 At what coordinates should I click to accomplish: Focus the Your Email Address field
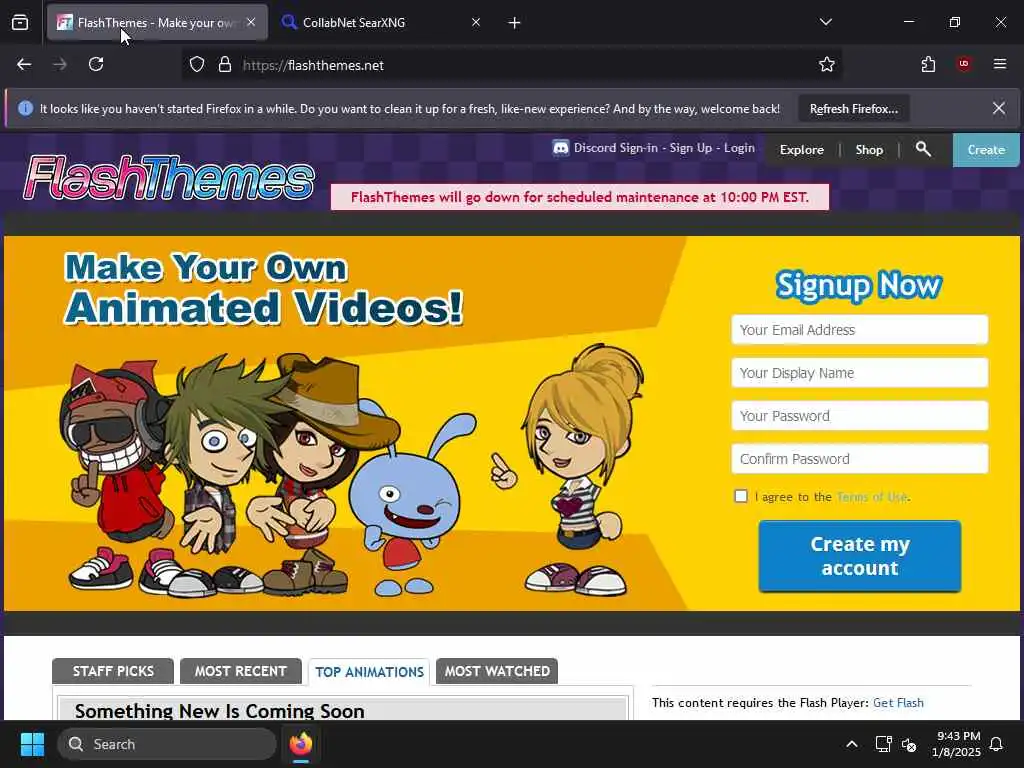tap(859, 330)
